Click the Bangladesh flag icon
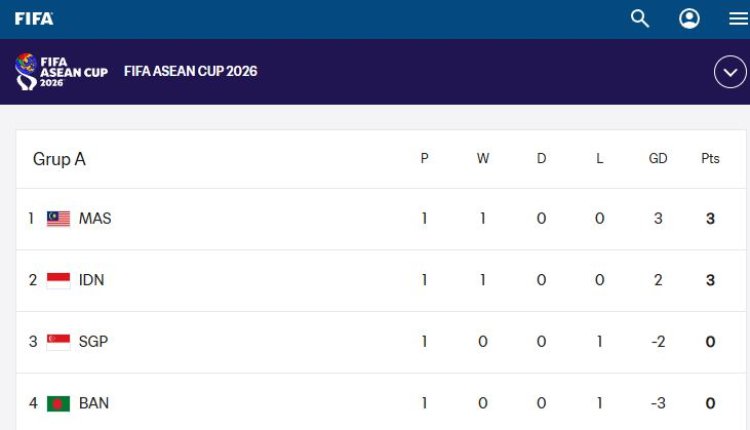 (x=58, y=404)
